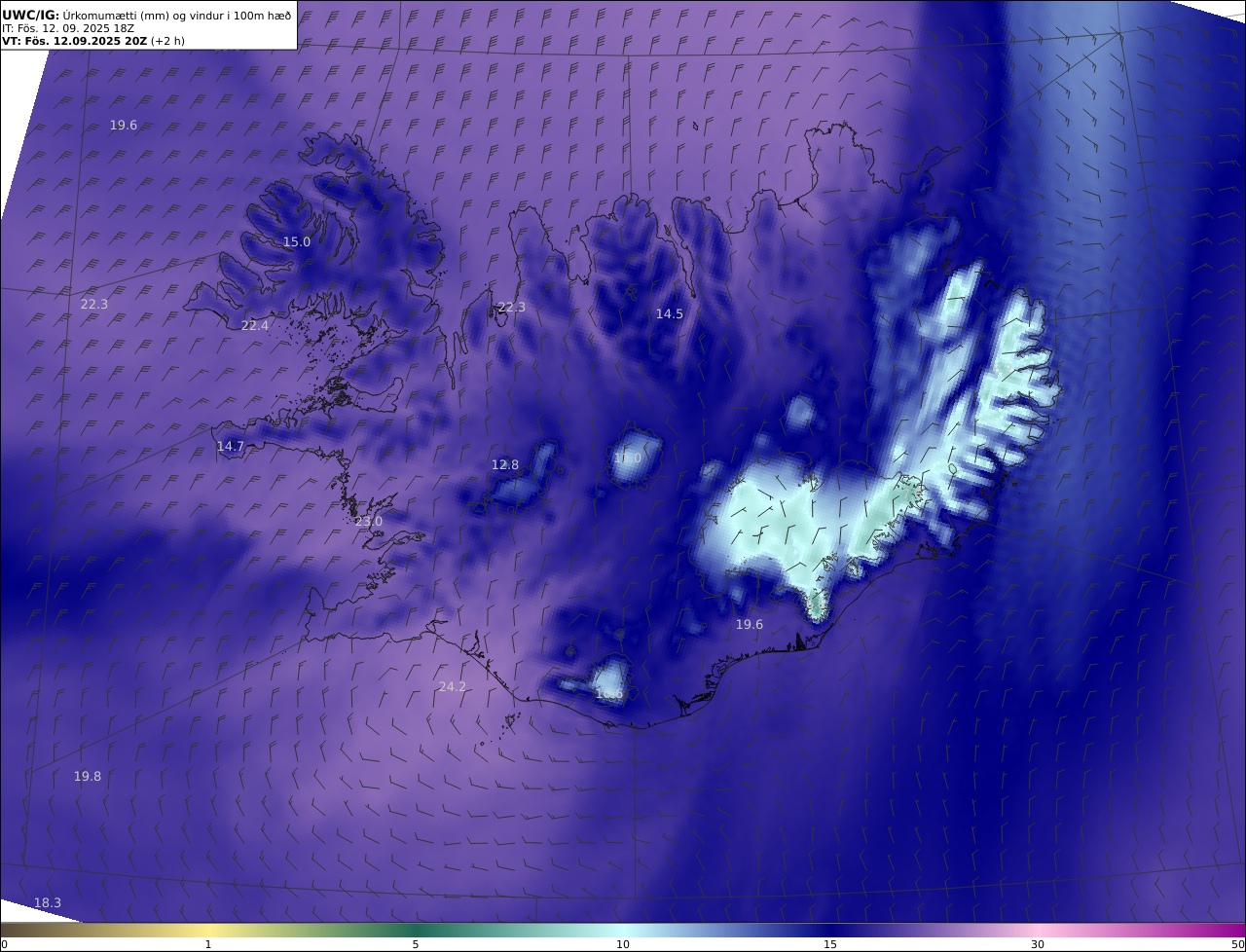
Task: Click the colorbar tick label 5
Action: [x=416, y=944]
